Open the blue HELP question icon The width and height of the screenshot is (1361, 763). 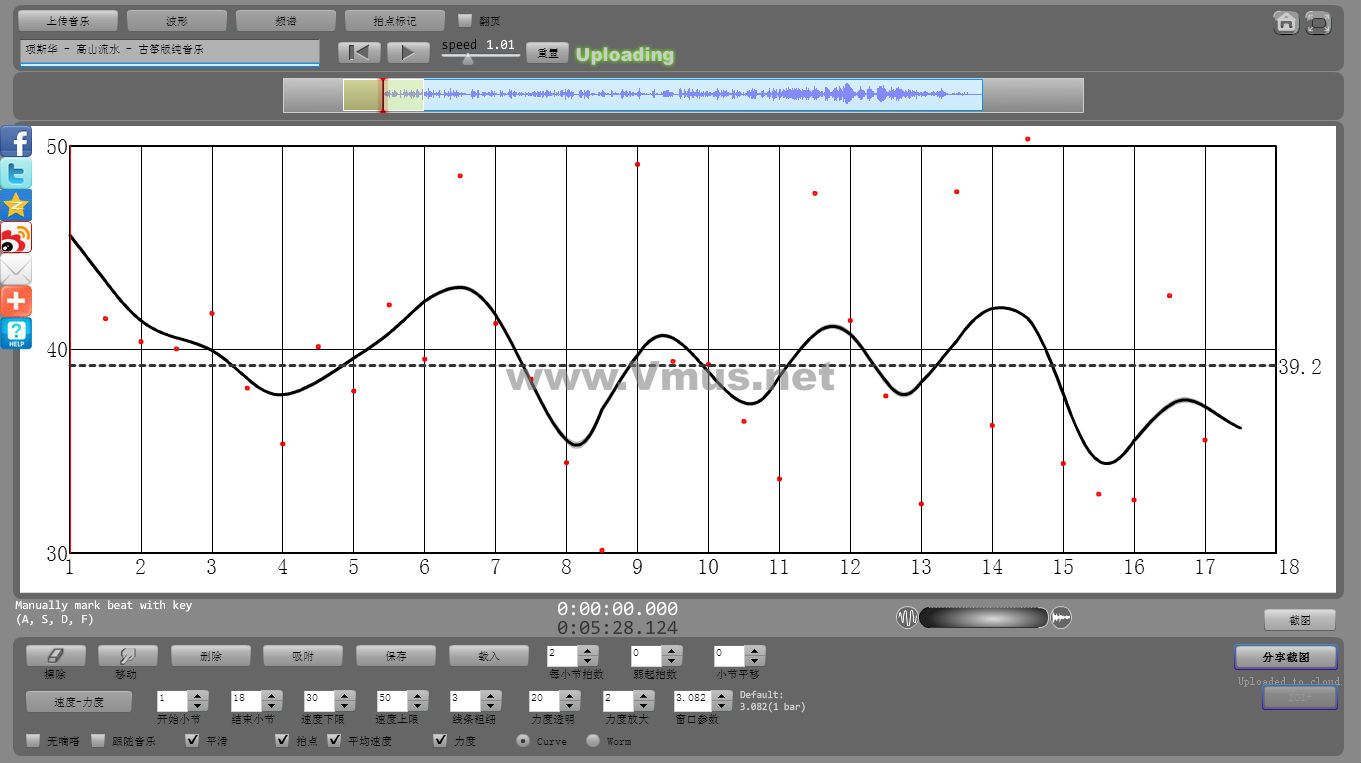coord(16,333)
